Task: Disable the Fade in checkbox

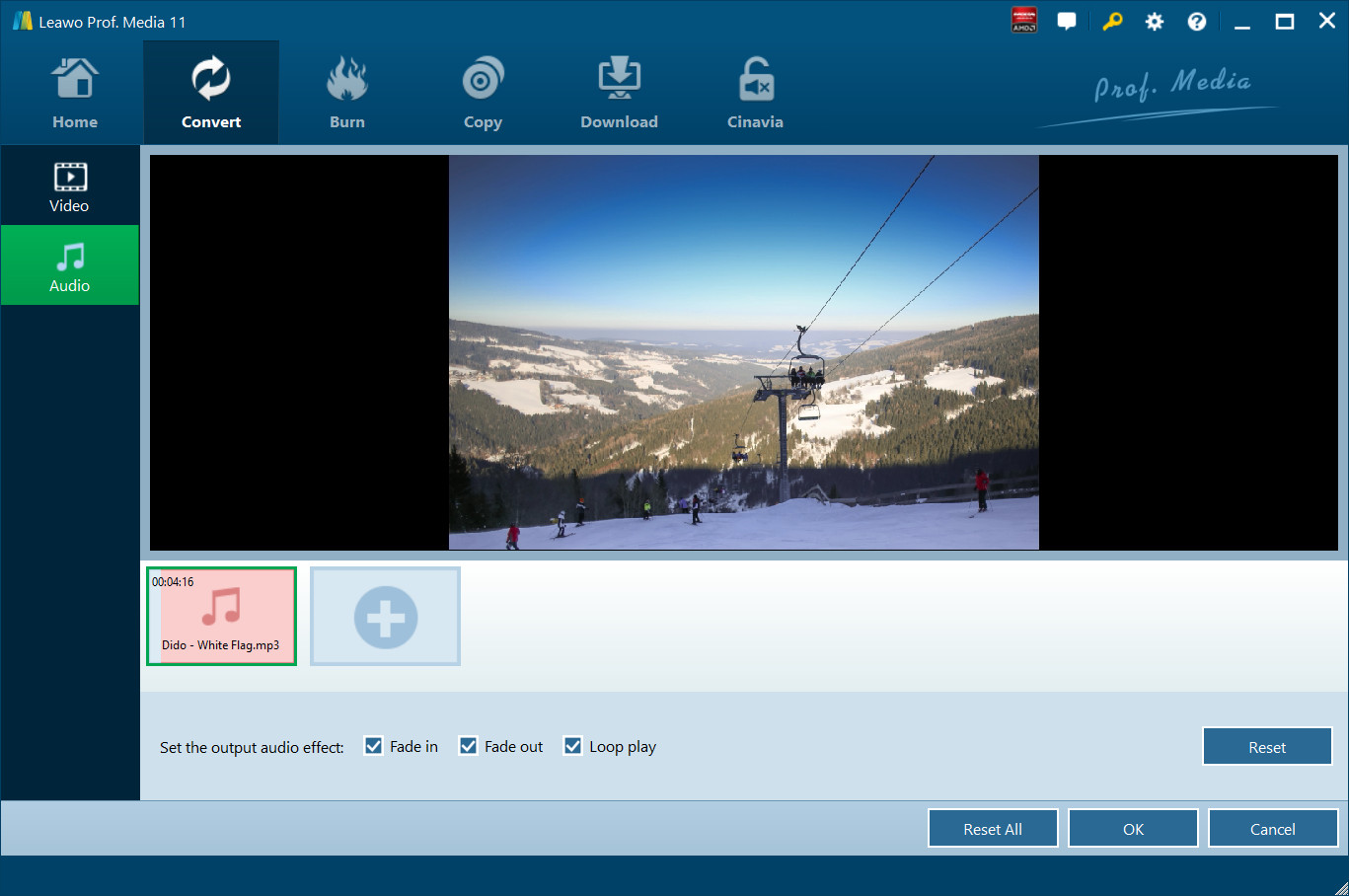Action: pyautogui.click(x=374, y=746)
